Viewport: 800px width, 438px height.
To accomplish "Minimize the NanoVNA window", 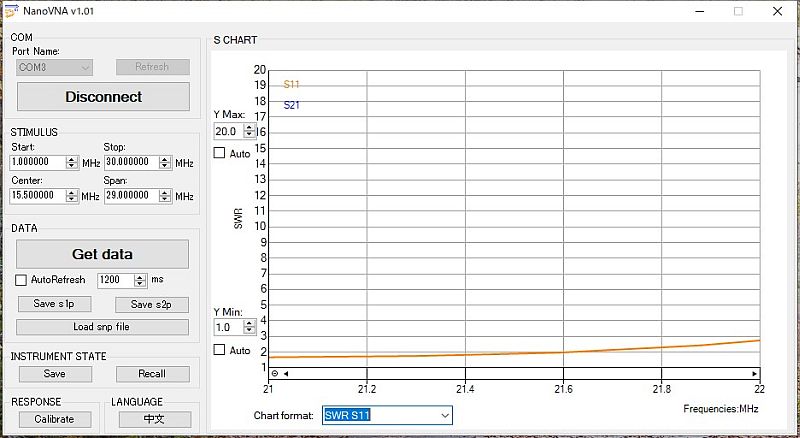I will click(692, 11).
